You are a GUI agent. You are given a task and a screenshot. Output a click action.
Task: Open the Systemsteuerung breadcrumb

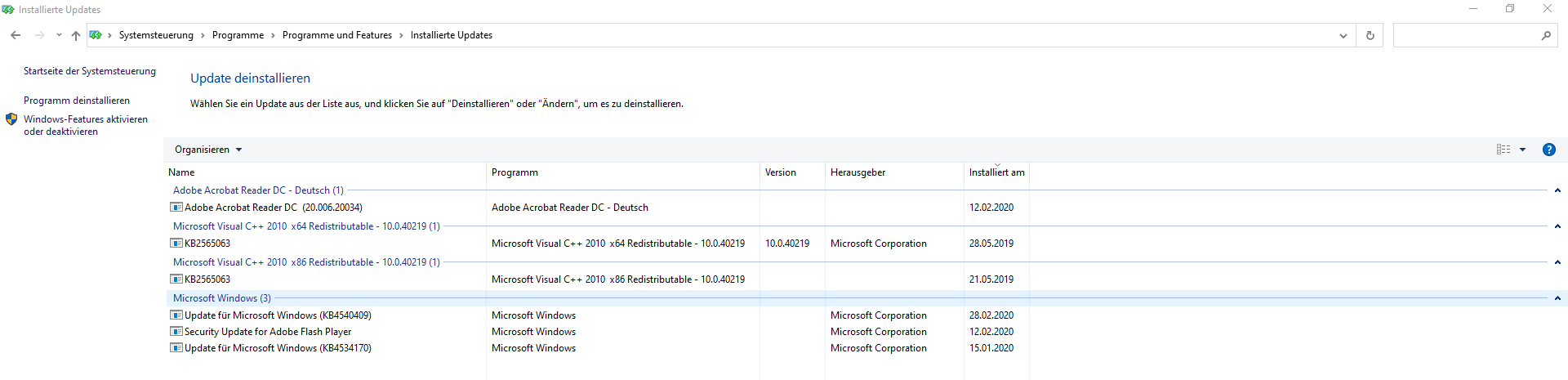click(x=156, y=35)
